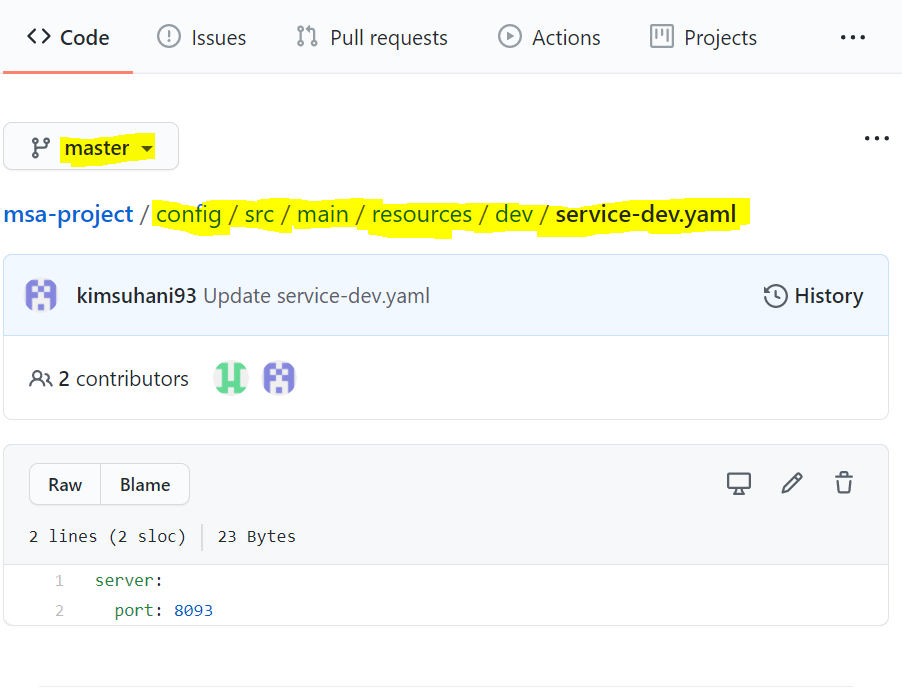Image resolution: width=902 pixels, height=700 pixels.
Task: Show the 2 contributors list
Action: (109, 378)
